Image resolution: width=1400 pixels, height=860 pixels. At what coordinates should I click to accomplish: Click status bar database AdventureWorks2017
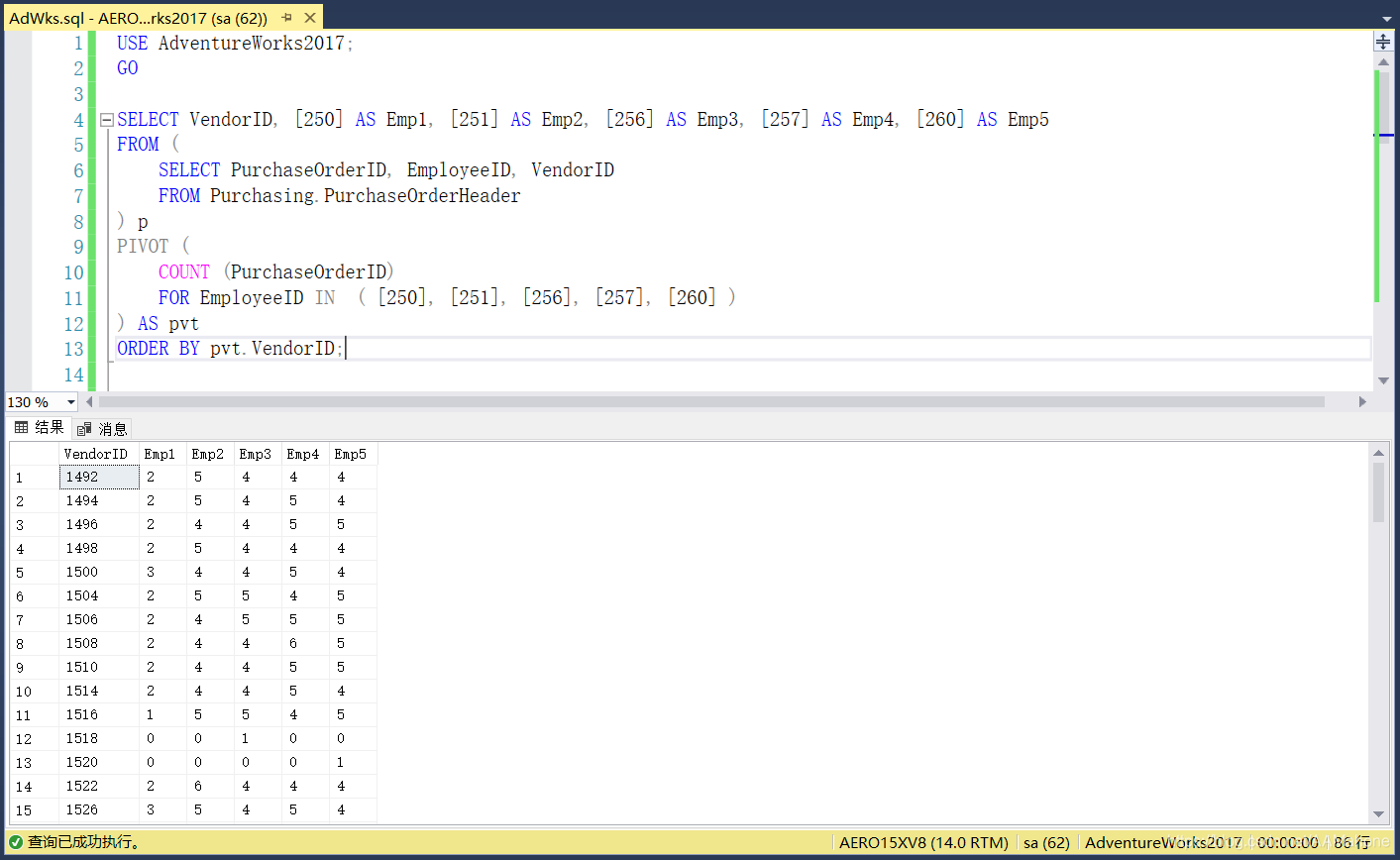click(x=1163, y=843)
